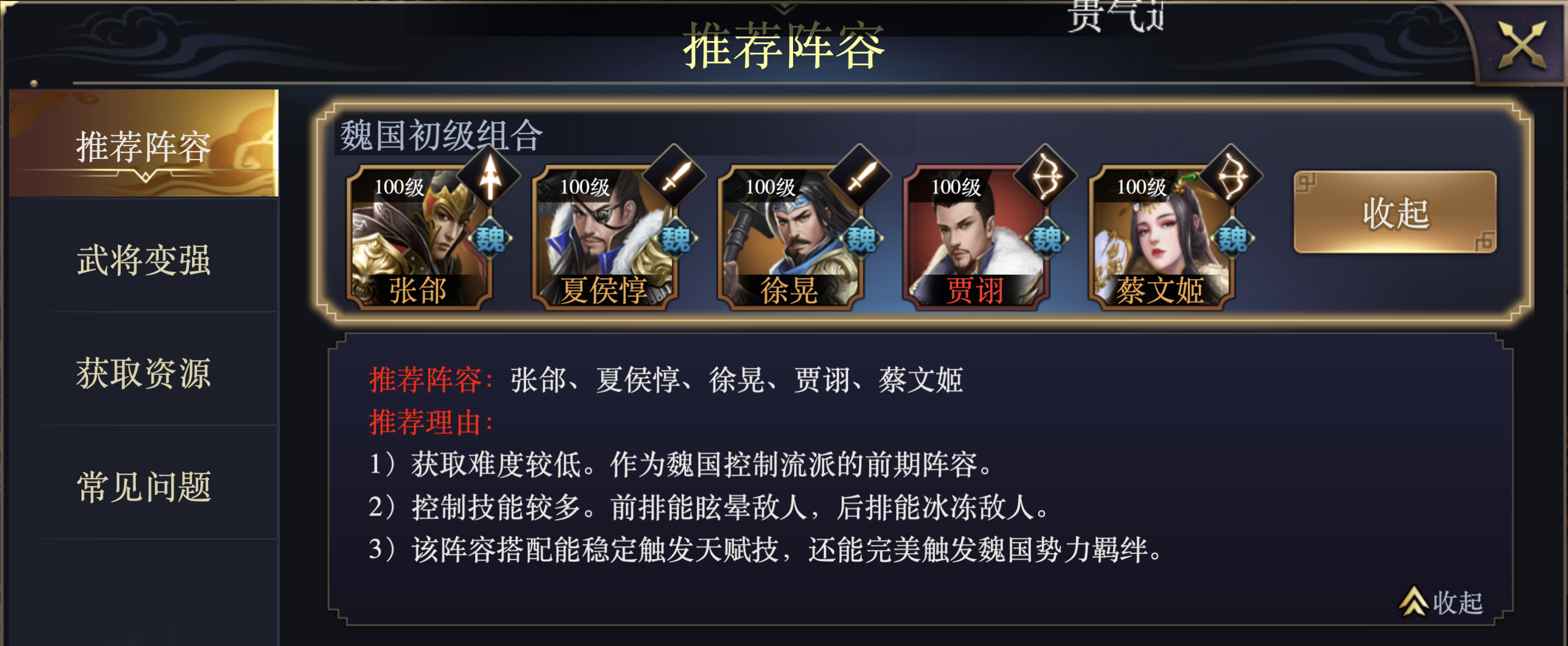The image size is (1568, 646).
Task: Click the 魏 faction badge on 贾诩
Action: point(1047,238)
